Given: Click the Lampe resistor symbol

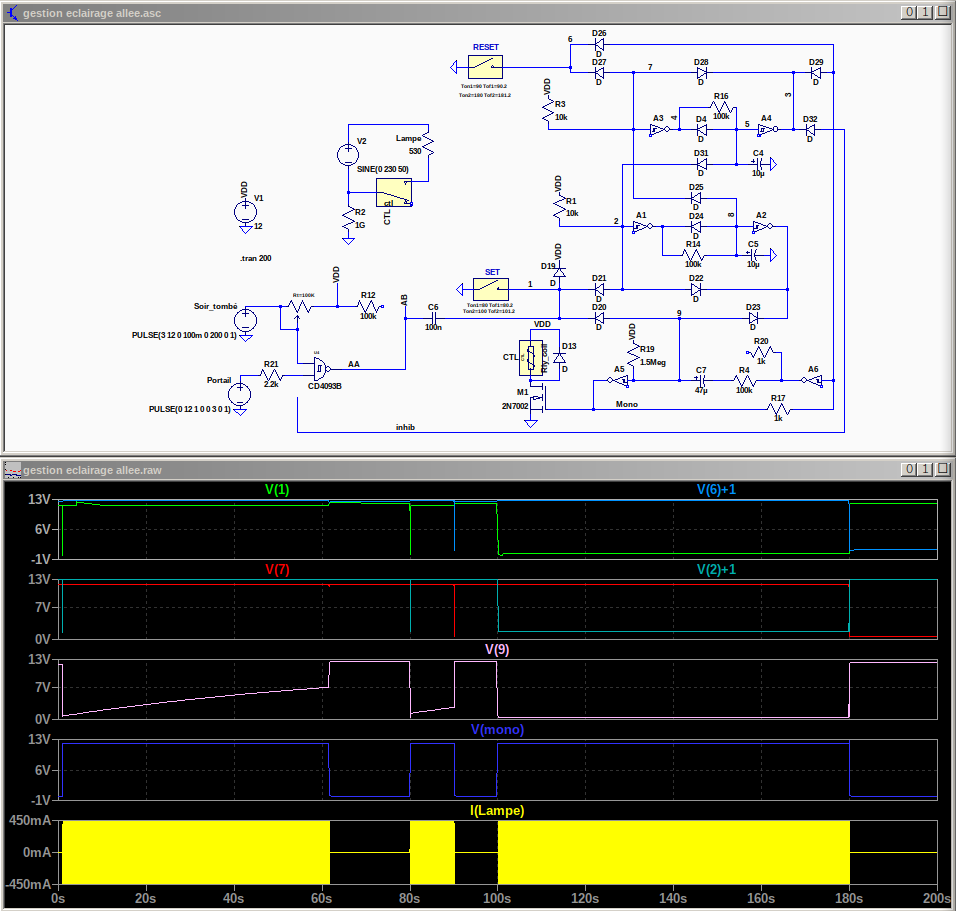Looking at the screenshot, I should [428, 142].
